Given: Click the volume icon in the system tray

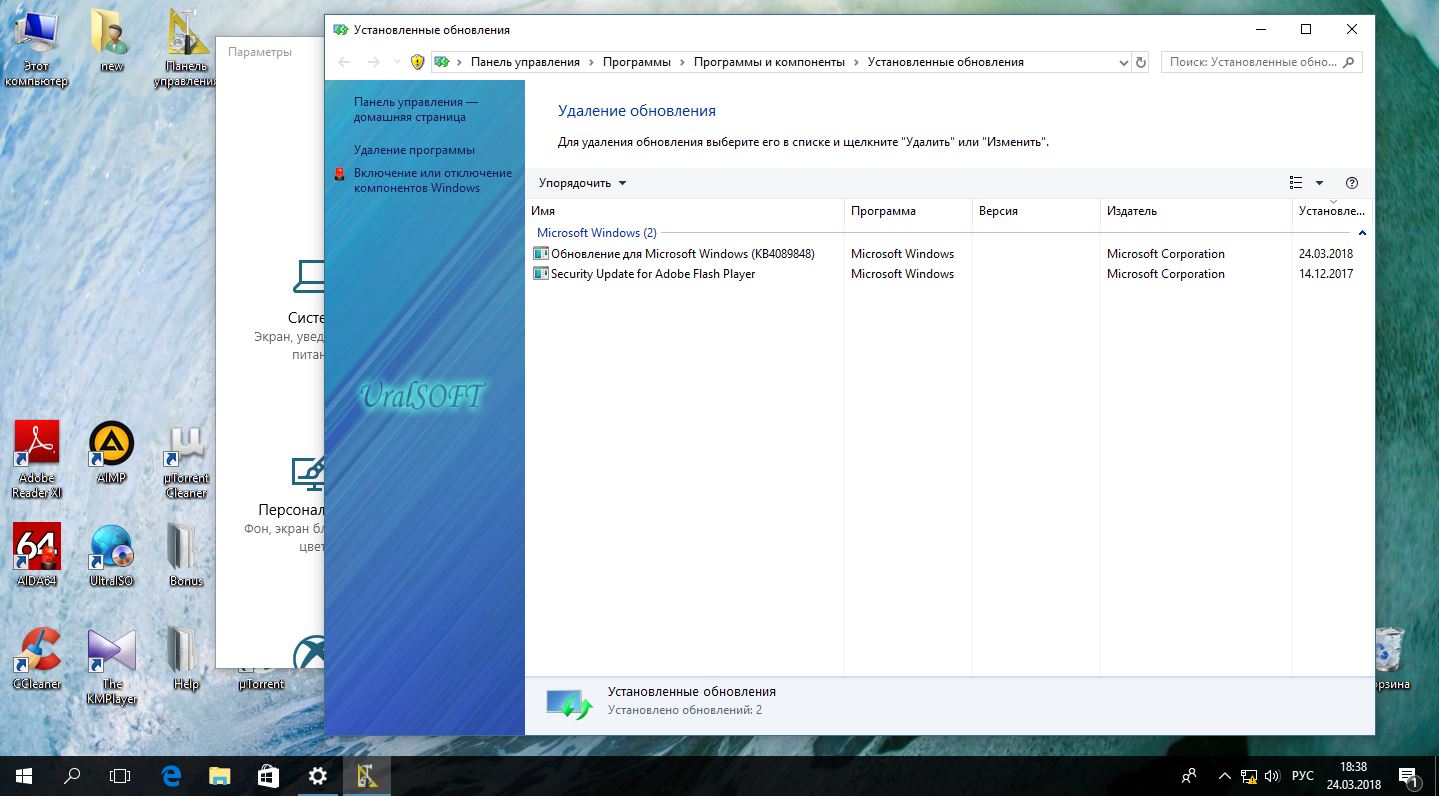Looking at the screenshot, I should (1271, 775).
